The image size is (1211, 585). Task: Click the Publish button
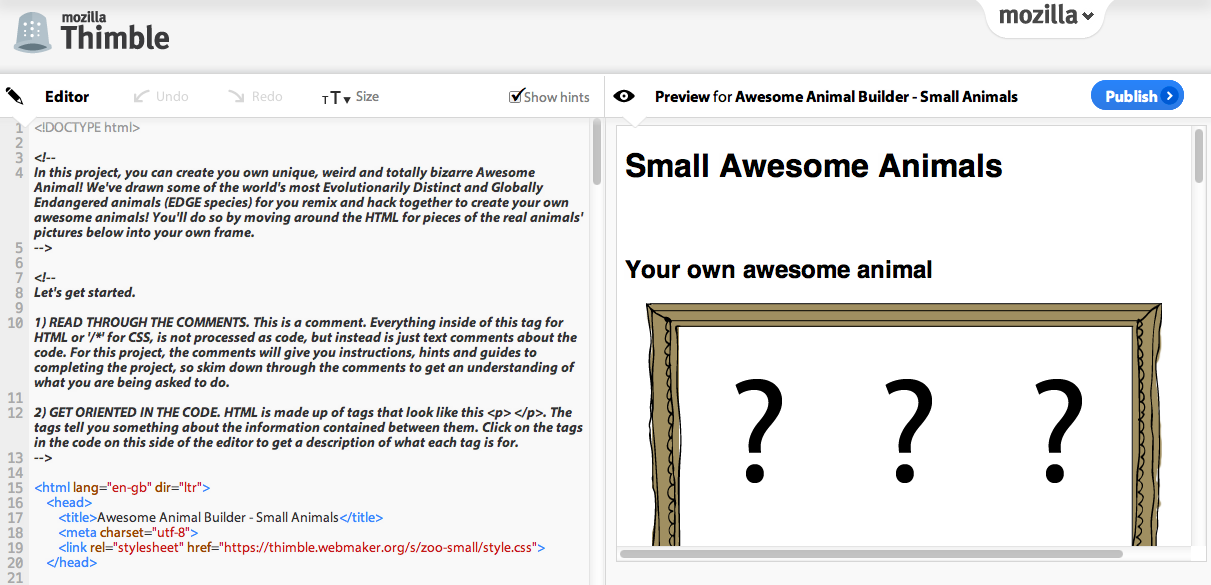coord(1137,95)
